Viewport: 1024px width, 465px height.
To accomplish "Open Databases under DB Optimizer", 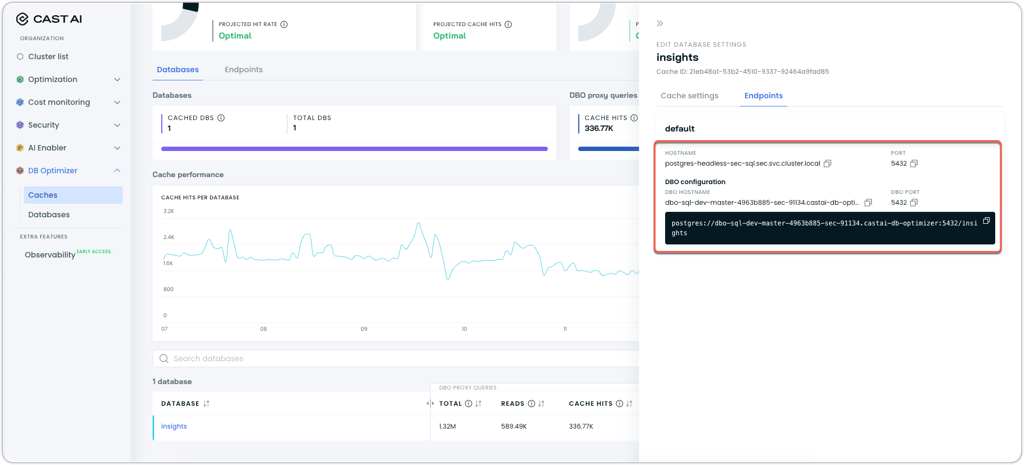I will pyautogui.click(x=49, y=214).
